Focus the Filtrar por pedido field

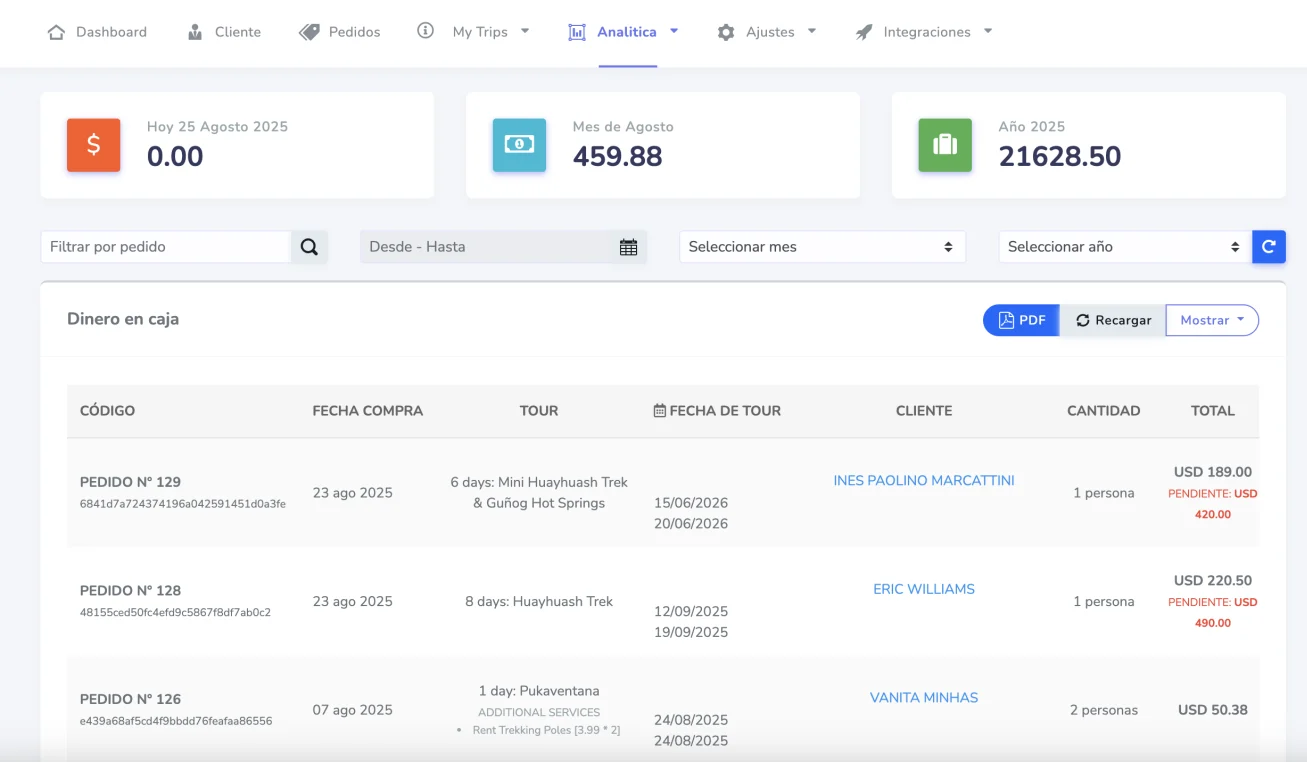click(166, 247)
